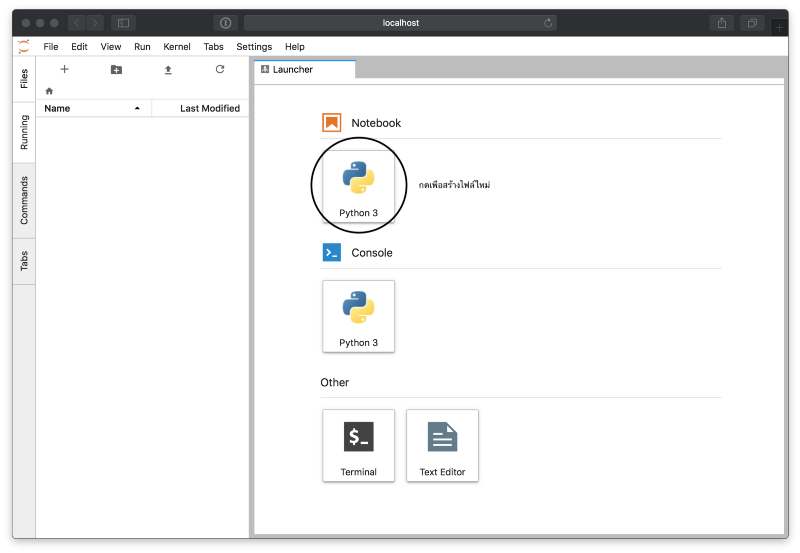Select the Launcher tab
800x553 pixels.
[x=305, y=69]
